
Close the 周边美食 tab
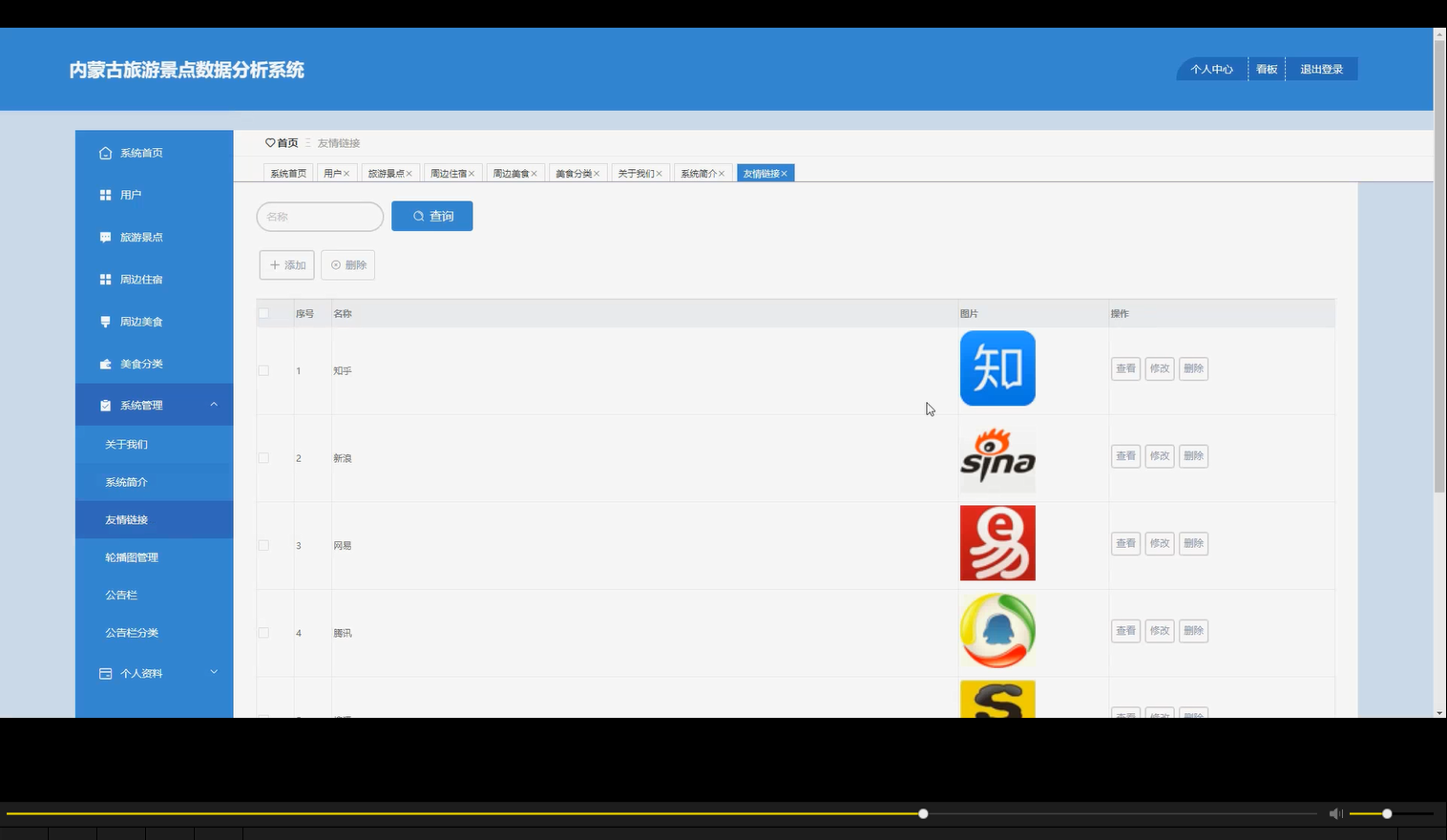point(535,174)
